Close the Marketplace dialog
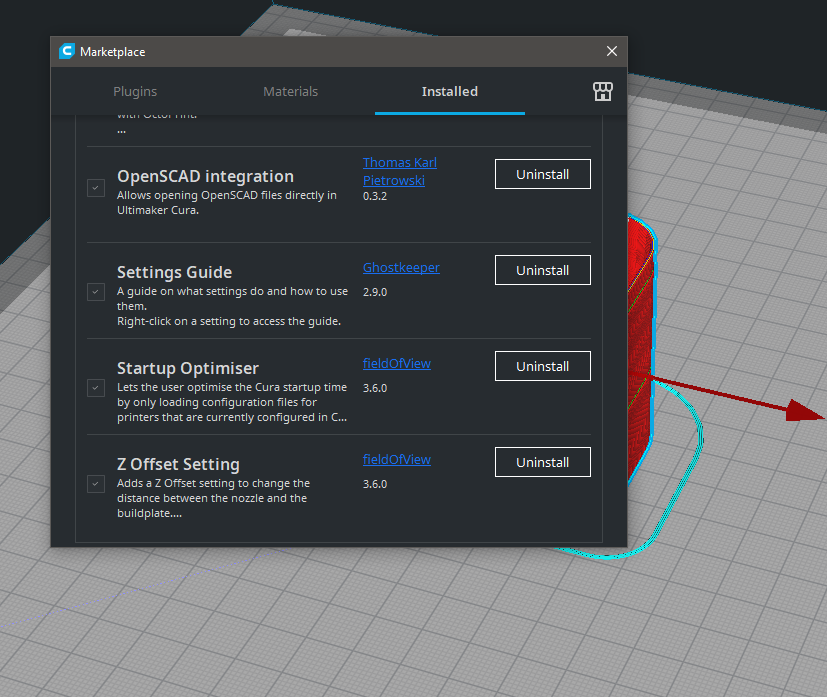827x697 pixels. (x=612, y=51)
